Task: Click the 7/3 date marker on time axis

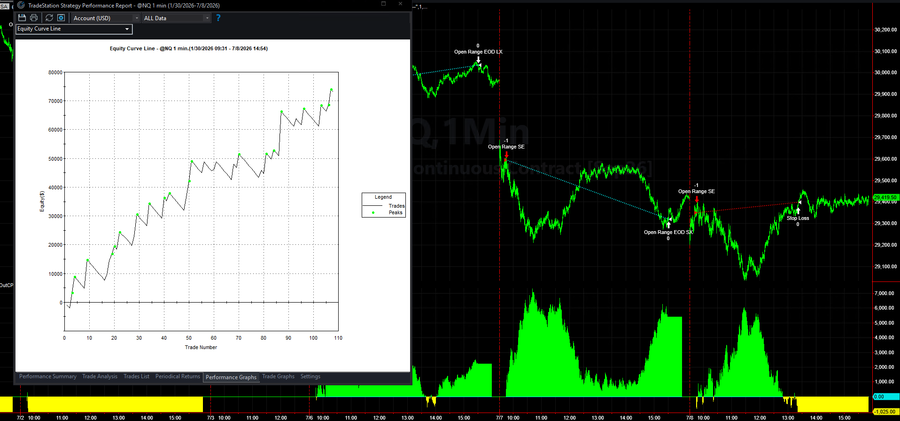Action: pyautogui.click(x=211, y=418)
